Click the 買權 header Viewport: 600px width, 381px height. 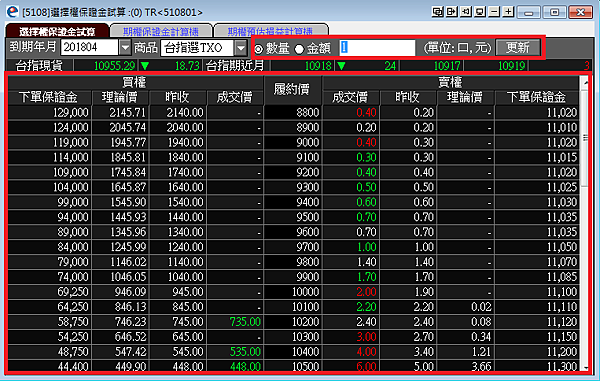135,82
